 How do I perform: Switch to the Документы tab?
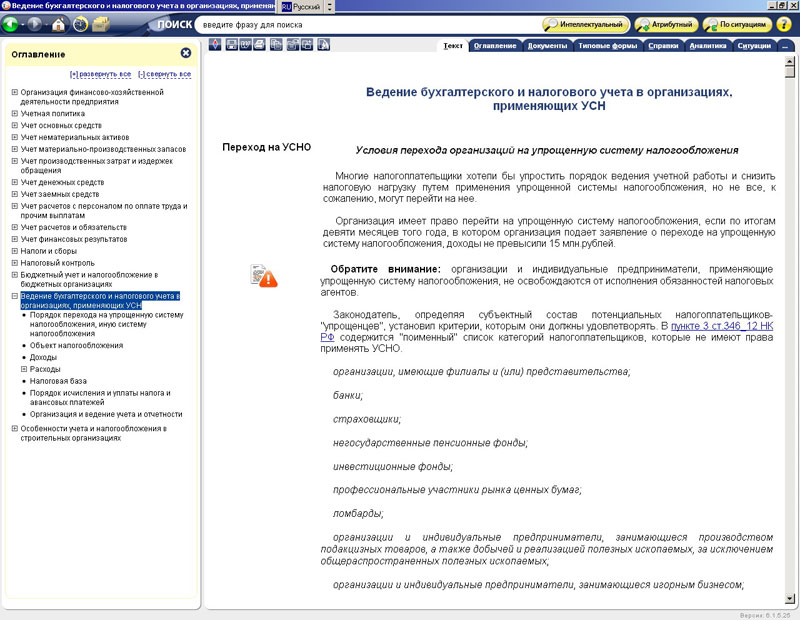click(x=547, y=46)
